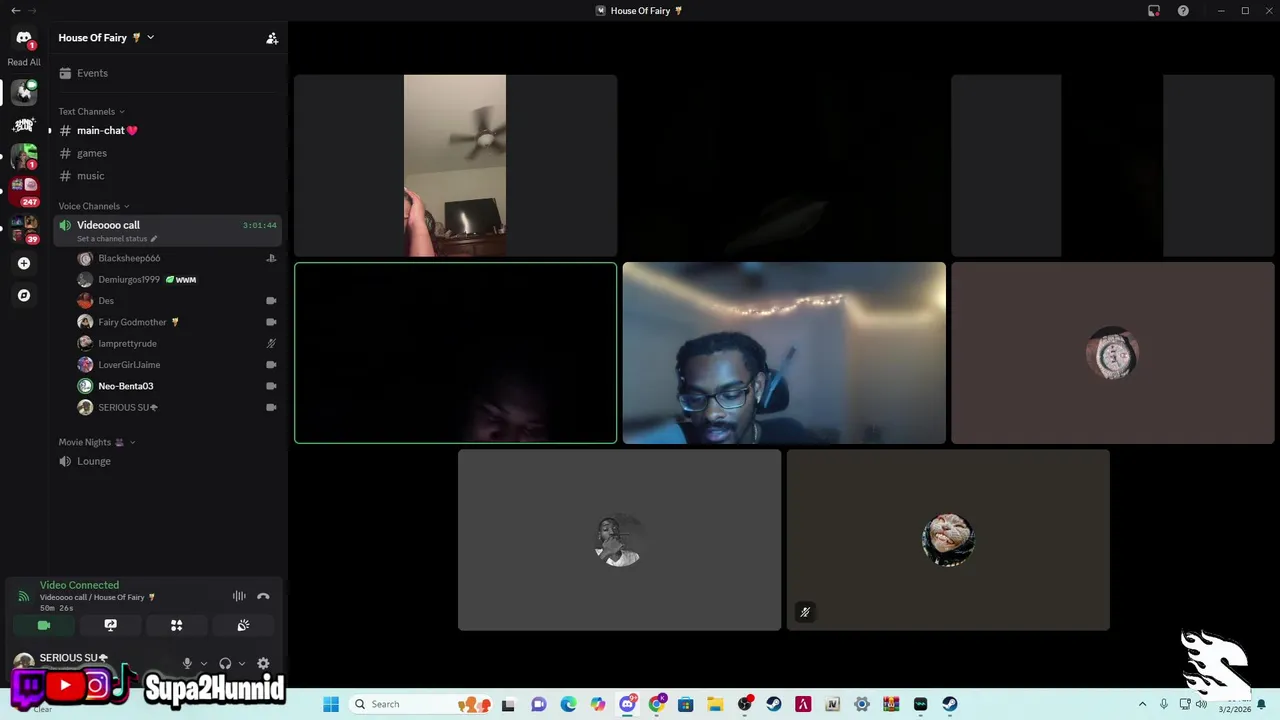1280x720 pixels.
Task: Open the House Of Fairy server dropdown
Action: 106,37
